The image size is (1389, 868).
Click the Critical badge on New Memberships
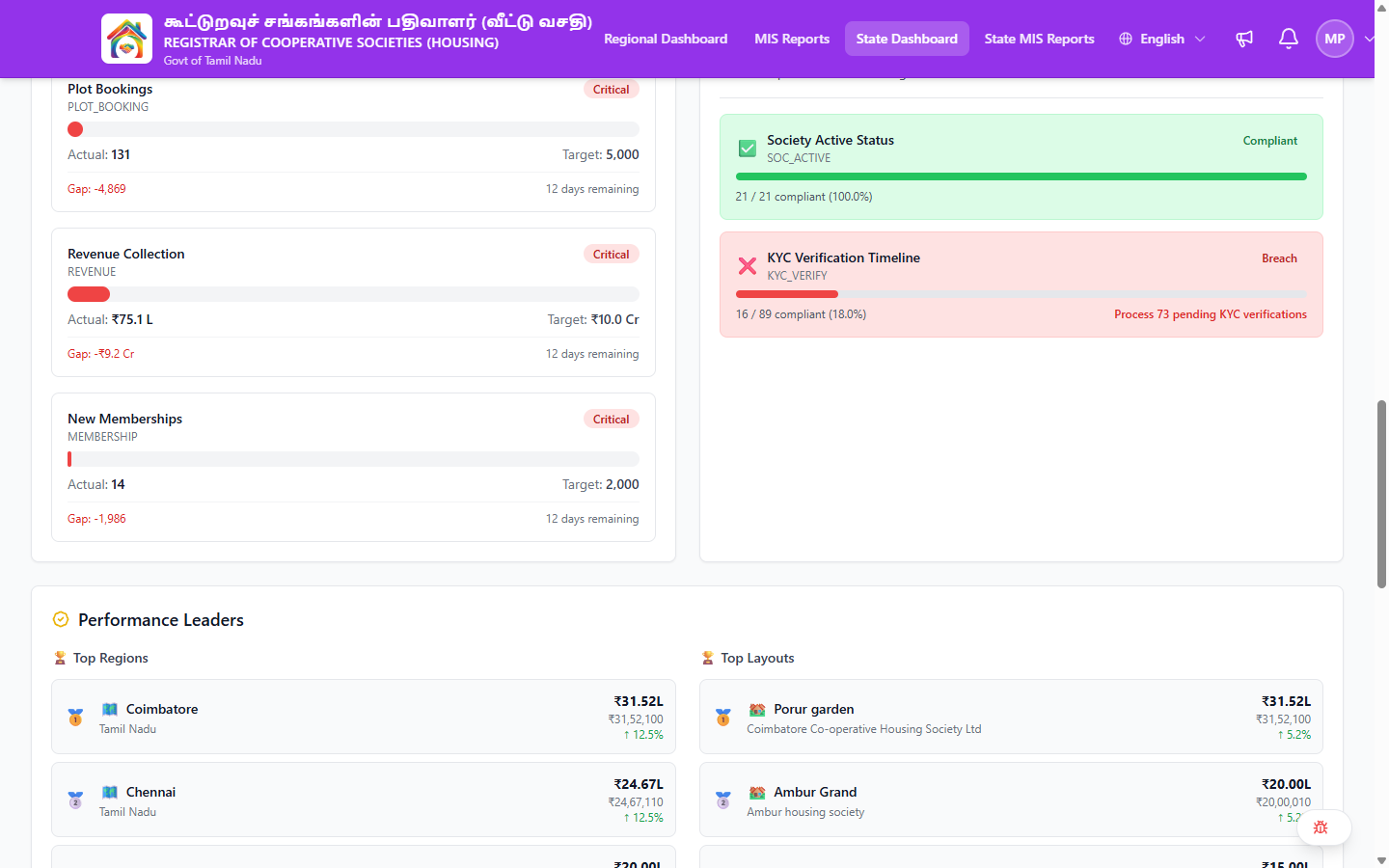tap(611, 420)
